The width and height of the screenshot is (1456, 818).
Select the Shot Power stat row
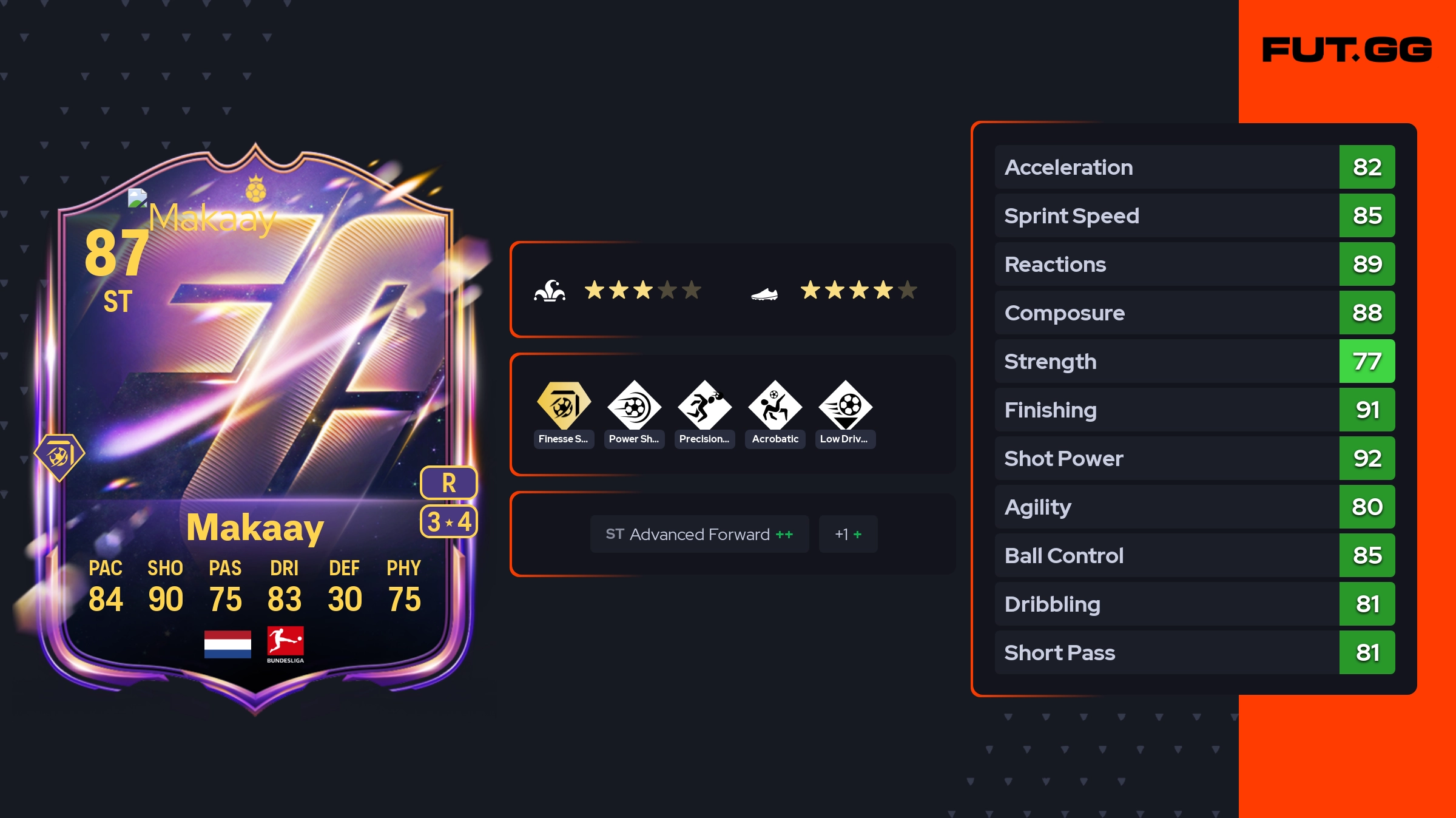click(1195, 458)
